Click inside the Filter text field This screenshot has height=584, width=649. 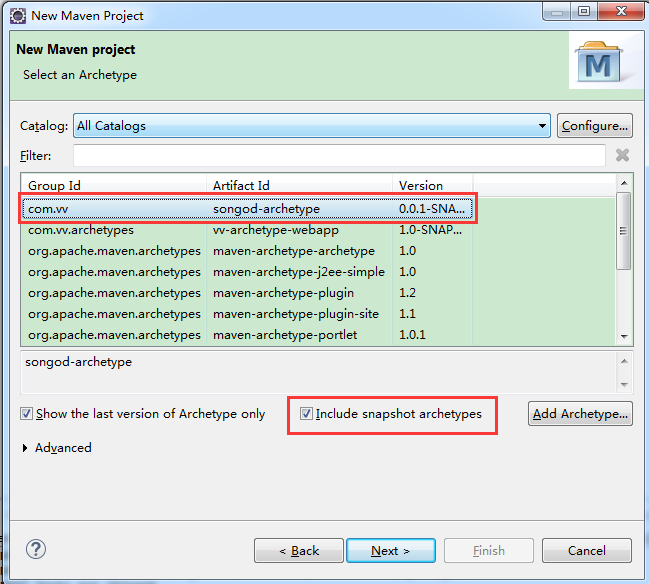point(339,156)
